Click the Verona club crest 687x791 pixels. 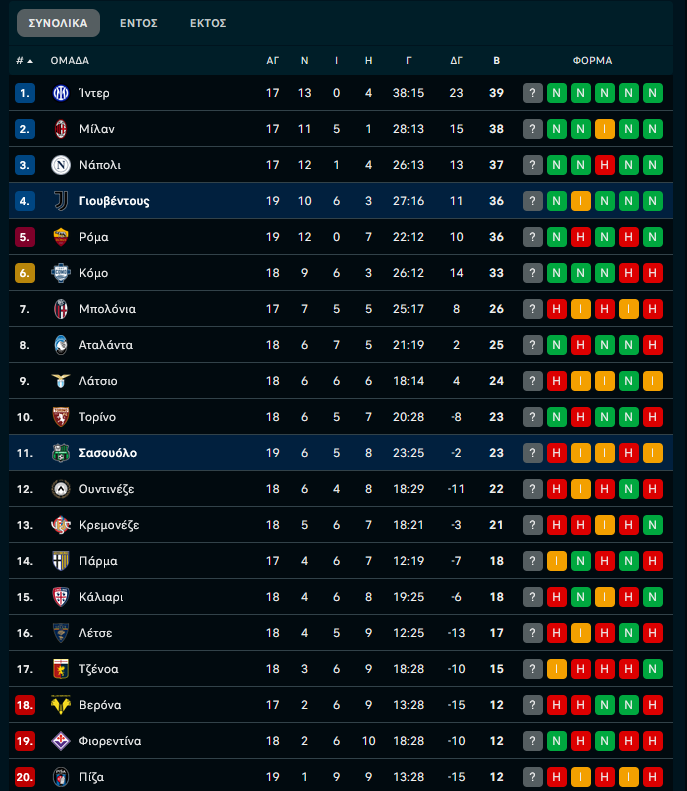point(60,705)
